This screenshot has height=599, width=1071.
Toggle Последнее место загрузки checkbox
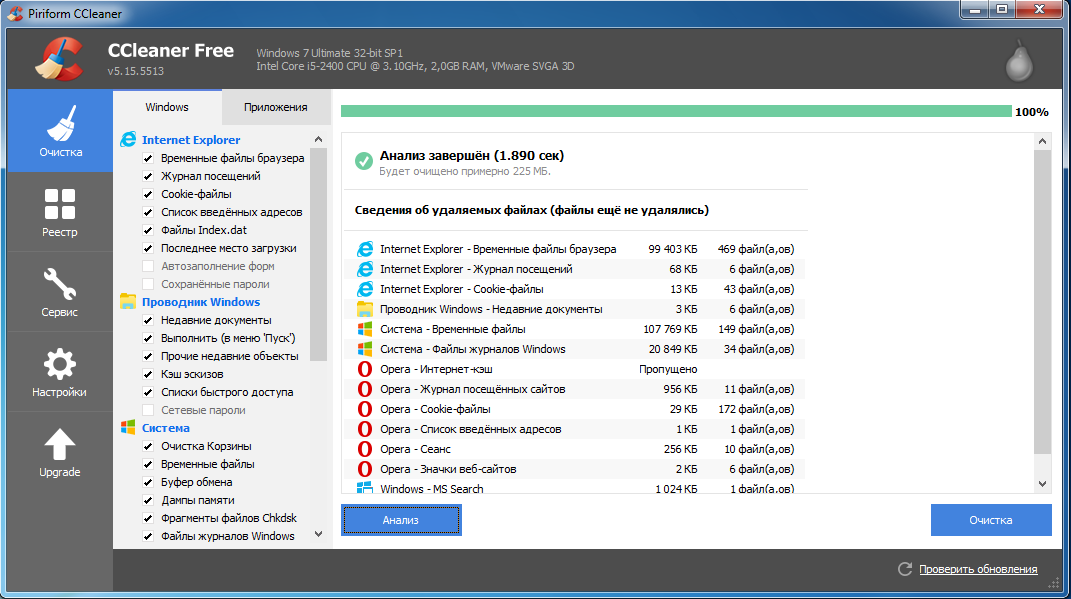tap(148, 248)
